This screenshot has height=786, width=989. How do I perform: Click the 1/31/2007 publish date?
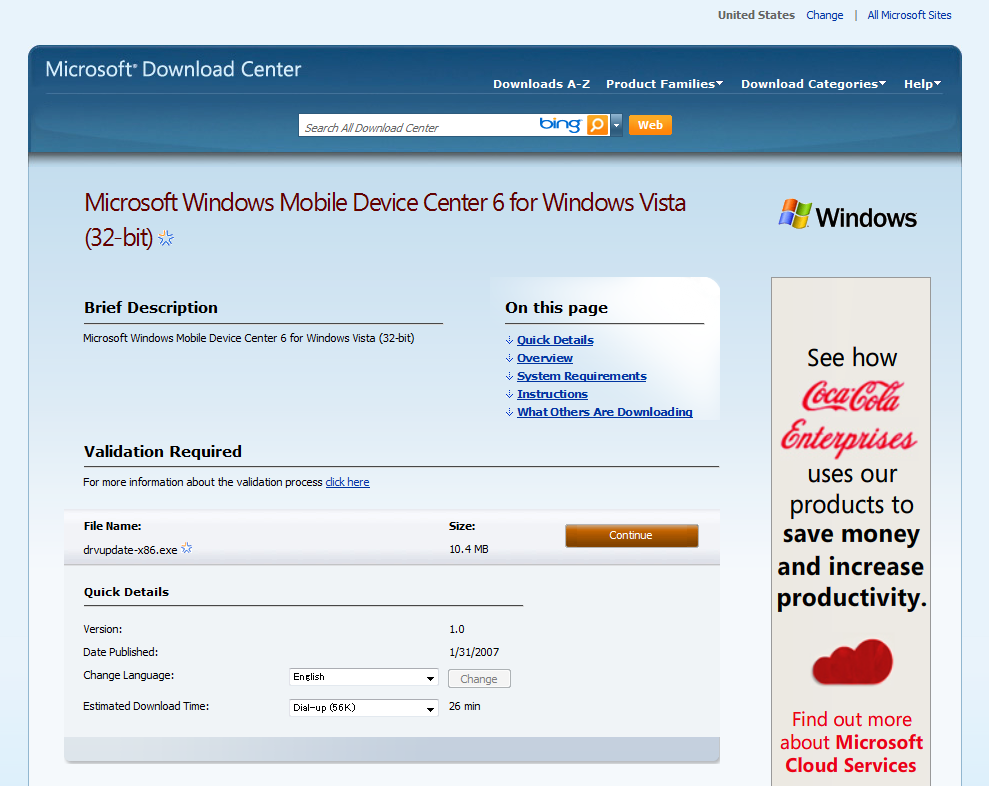pyautogui.click(x=474, y=652)
